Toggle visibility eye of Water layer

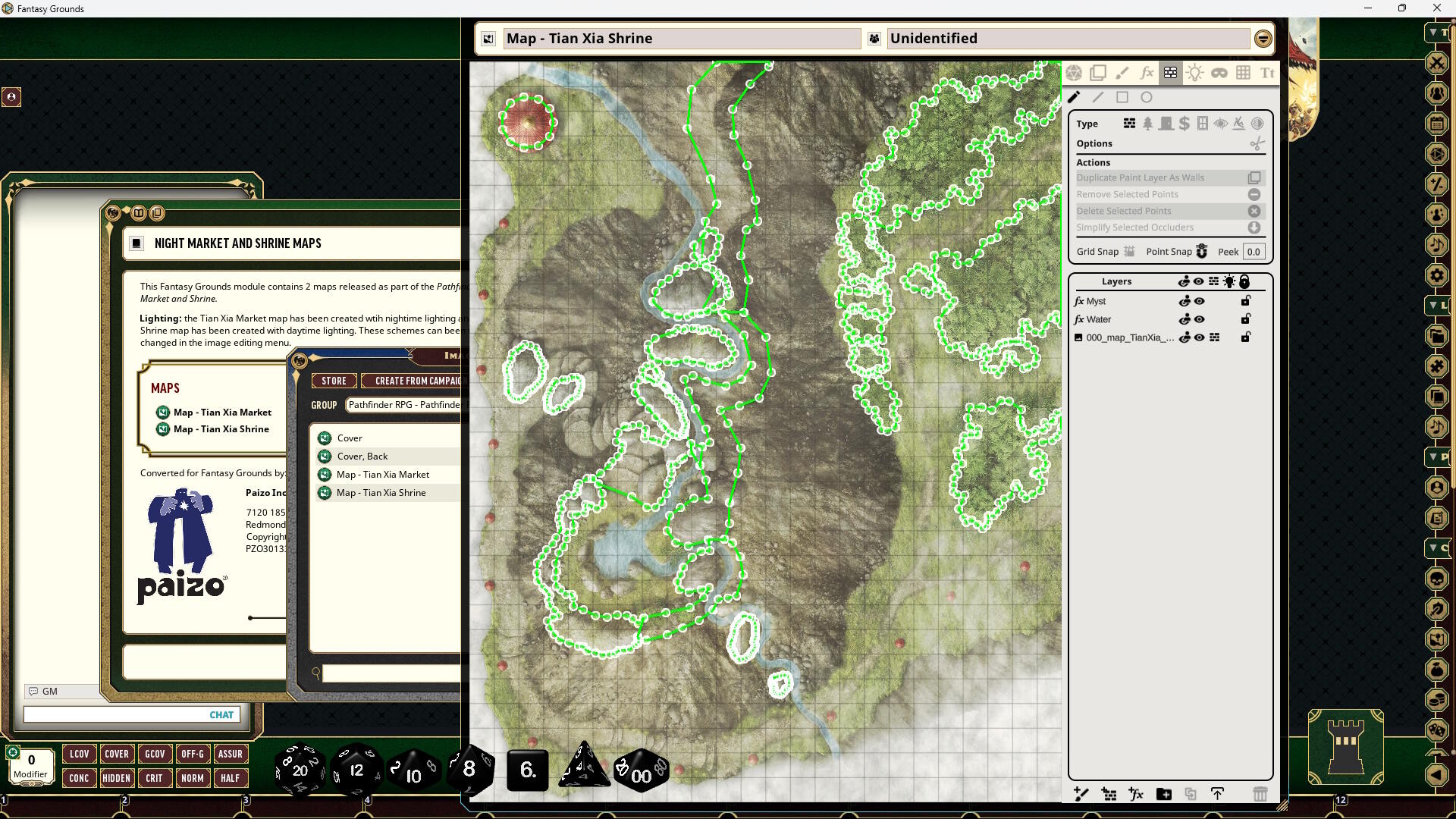1199,319
